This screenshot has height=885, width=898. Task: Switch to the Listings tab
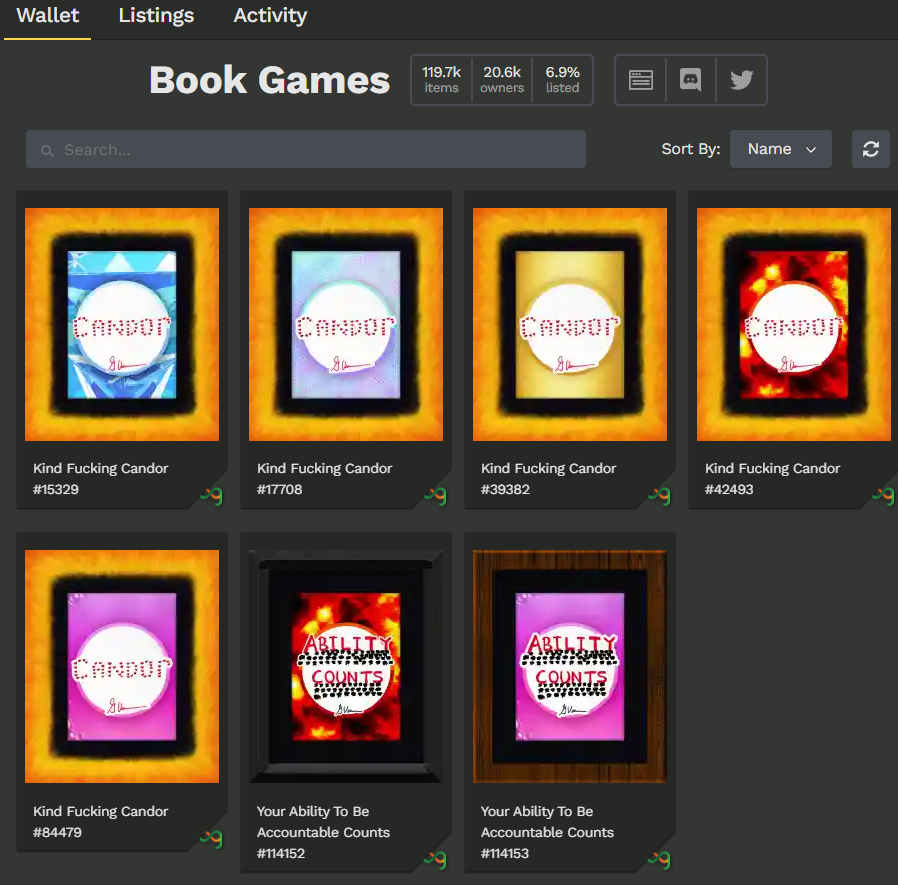156,15
